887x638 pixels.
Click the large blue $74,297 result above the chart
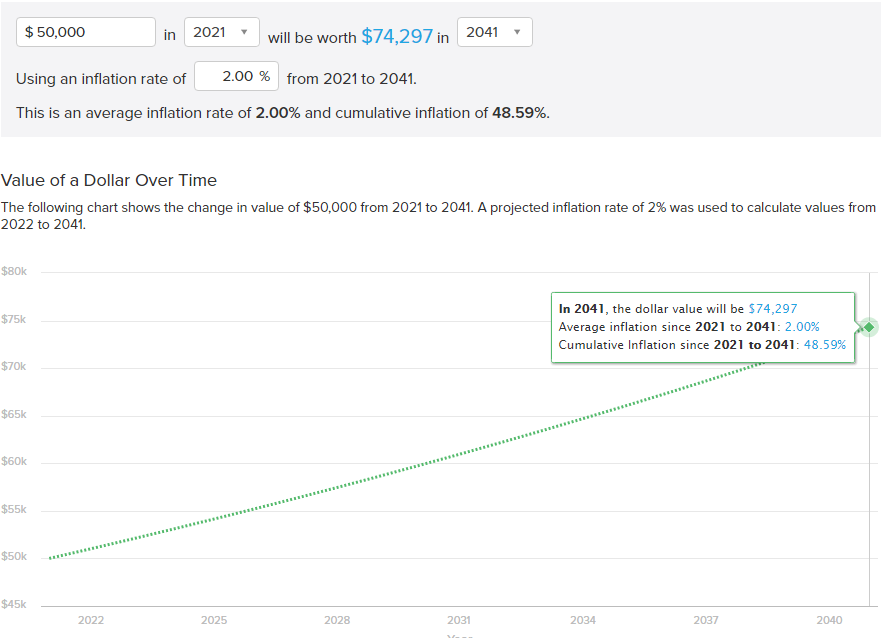[397, 36]
